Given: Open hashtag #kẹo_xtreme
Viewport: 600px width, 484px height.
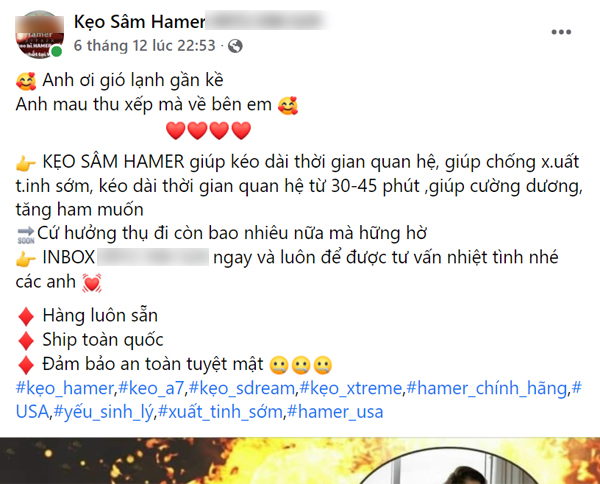Looking at the screenshot, I should 351,388.
